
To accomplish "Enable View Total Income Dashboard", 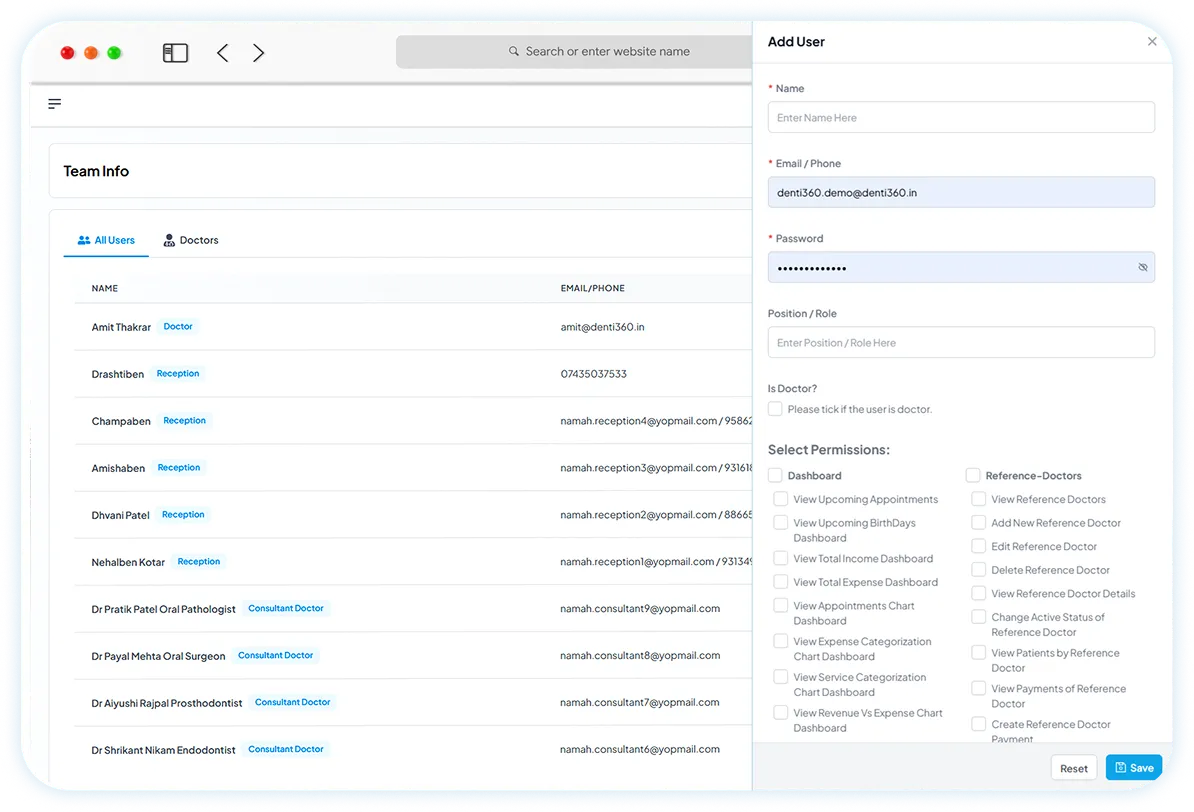I will click(x=781, y=558).
